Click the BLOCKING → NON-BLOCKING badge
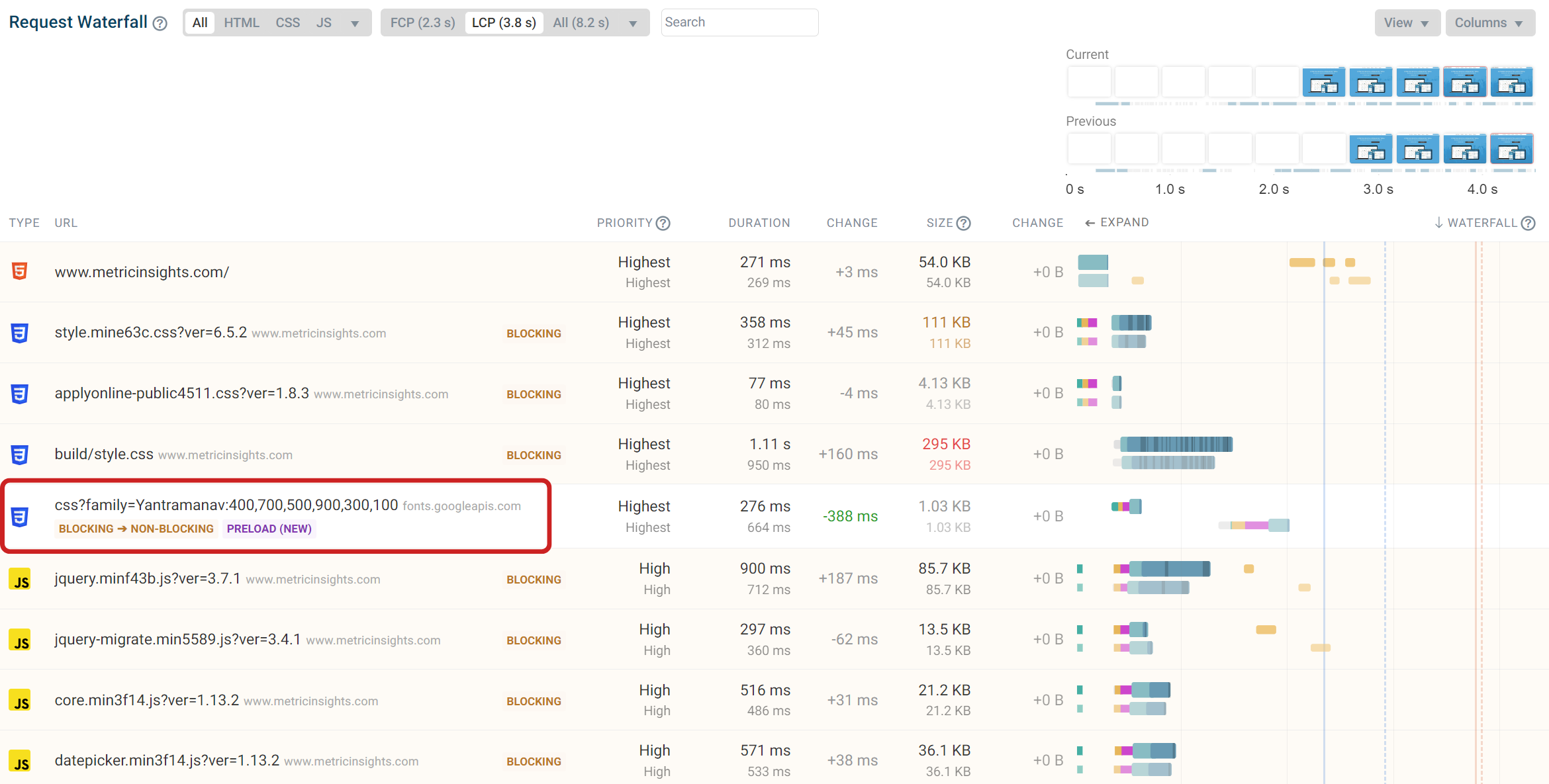The image size is (1549, 784). pos(136,529)
